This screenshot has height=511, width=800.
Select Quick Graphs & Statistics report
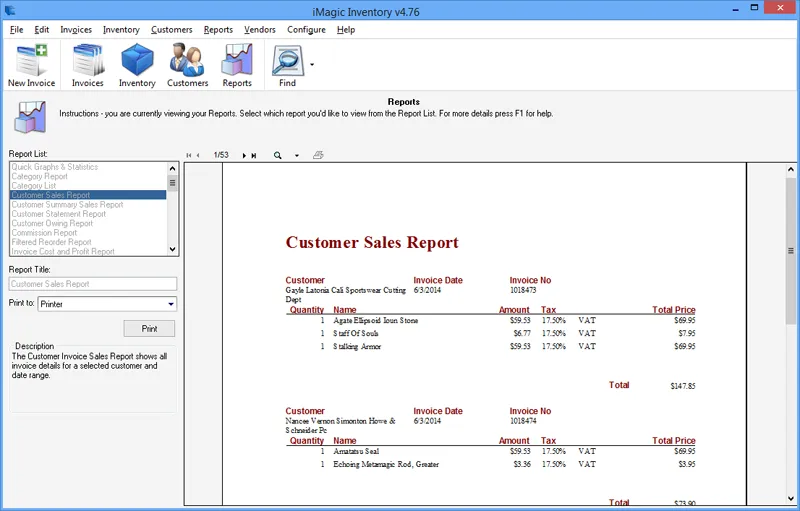(88, 167)
